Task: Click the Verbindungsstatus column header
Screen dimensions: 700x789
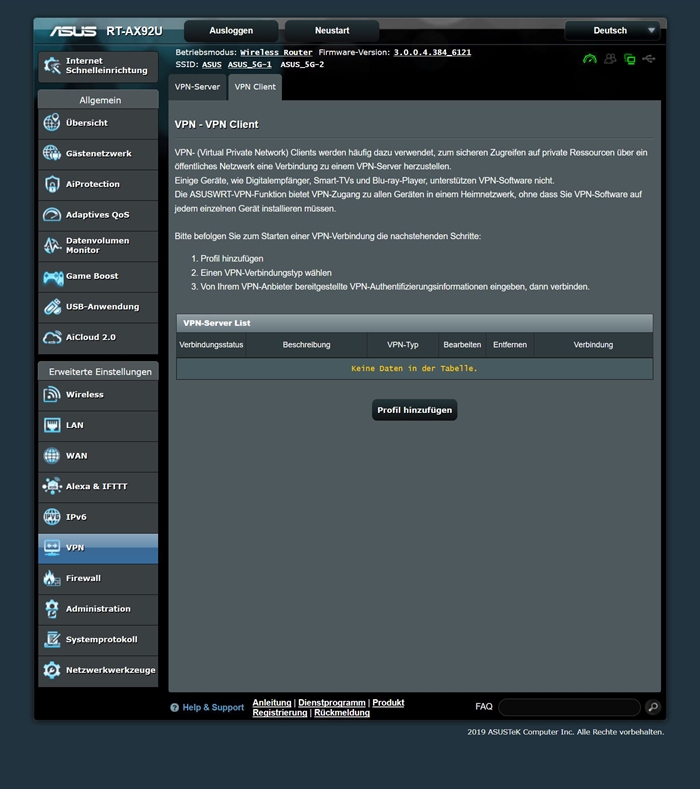Action: tap(211, 345)
